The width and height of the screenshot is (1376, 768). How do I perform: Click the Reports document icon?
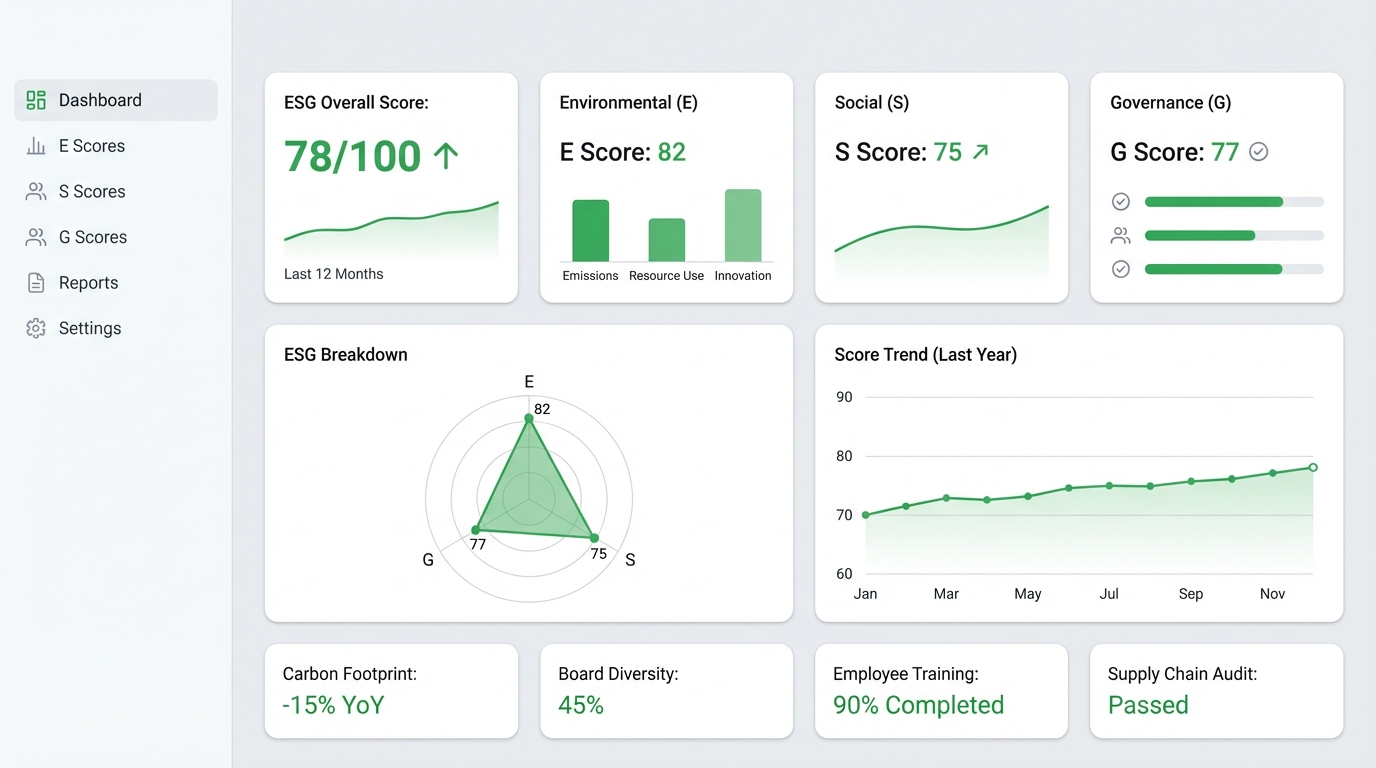36,283
